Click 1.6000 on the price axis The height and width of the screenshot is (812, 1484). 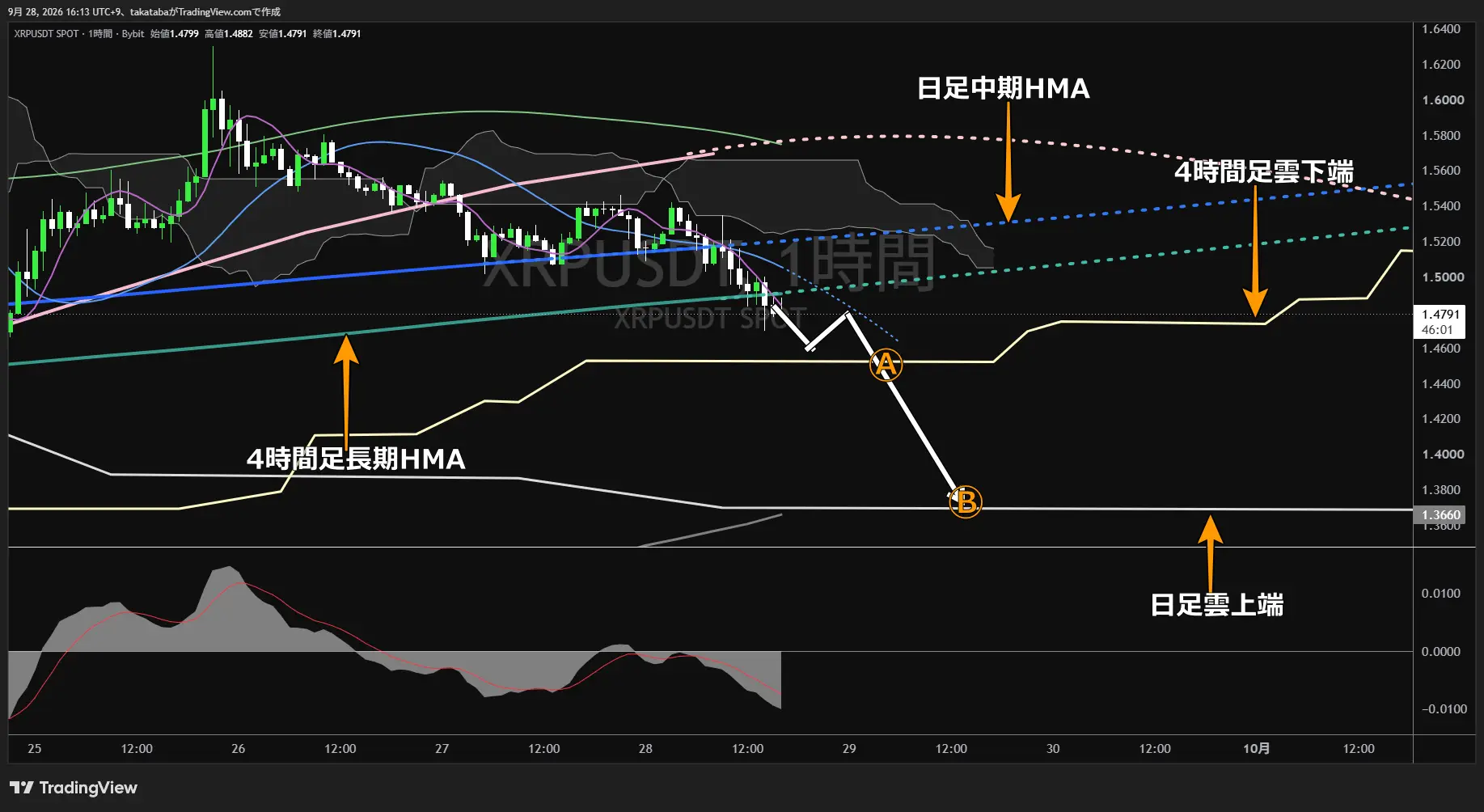click(1443, 100)
